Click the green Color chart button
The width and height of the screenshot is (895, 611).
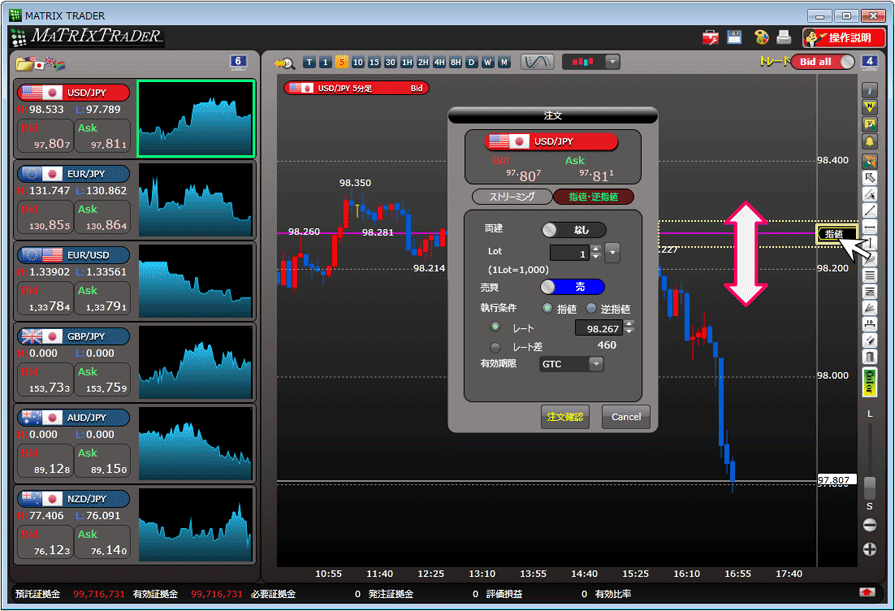point(869,382)
